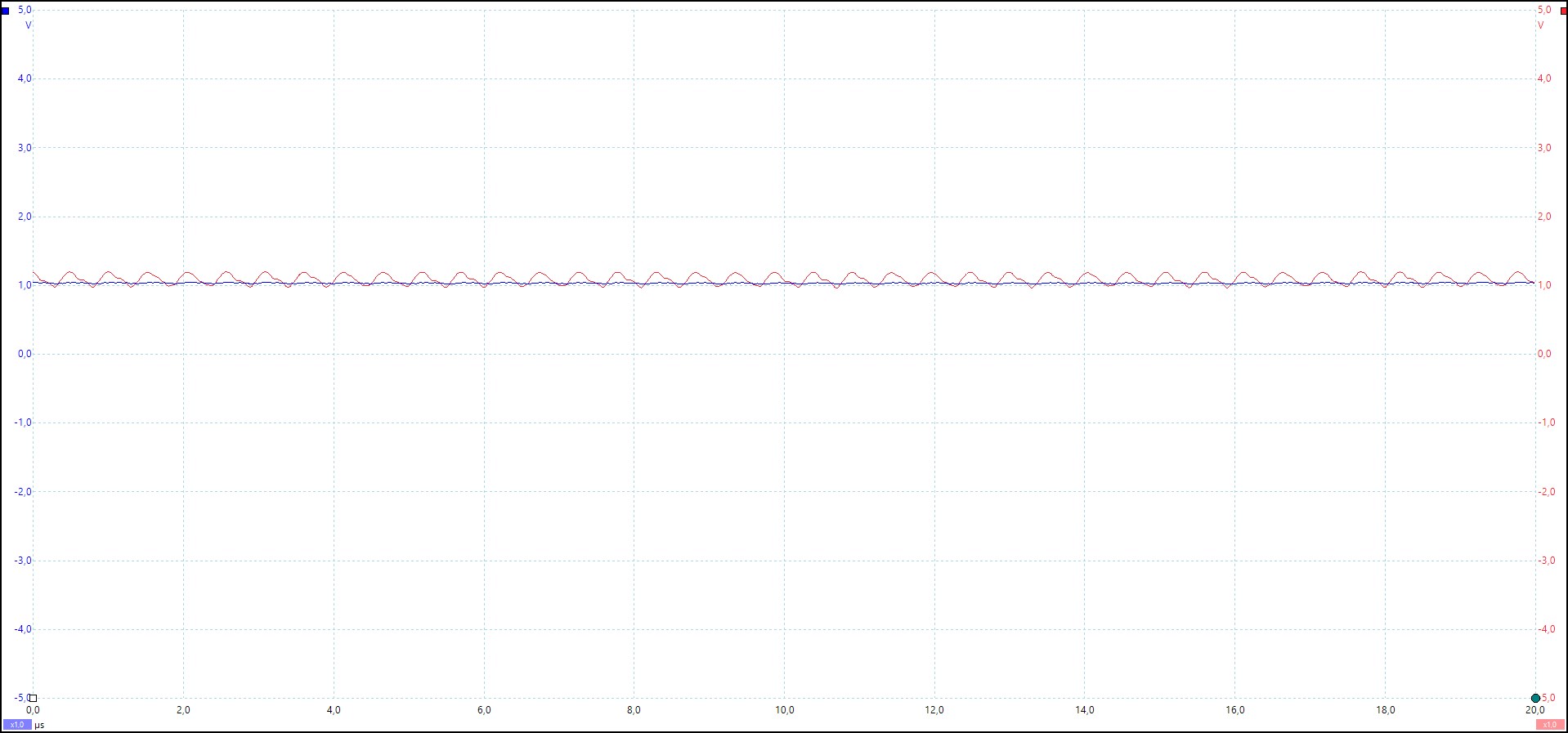The width and height of the screenshot is (1568, 733).
Task: Open the red x1,0 axis scaling button
Action: (x=1549, y=725)
